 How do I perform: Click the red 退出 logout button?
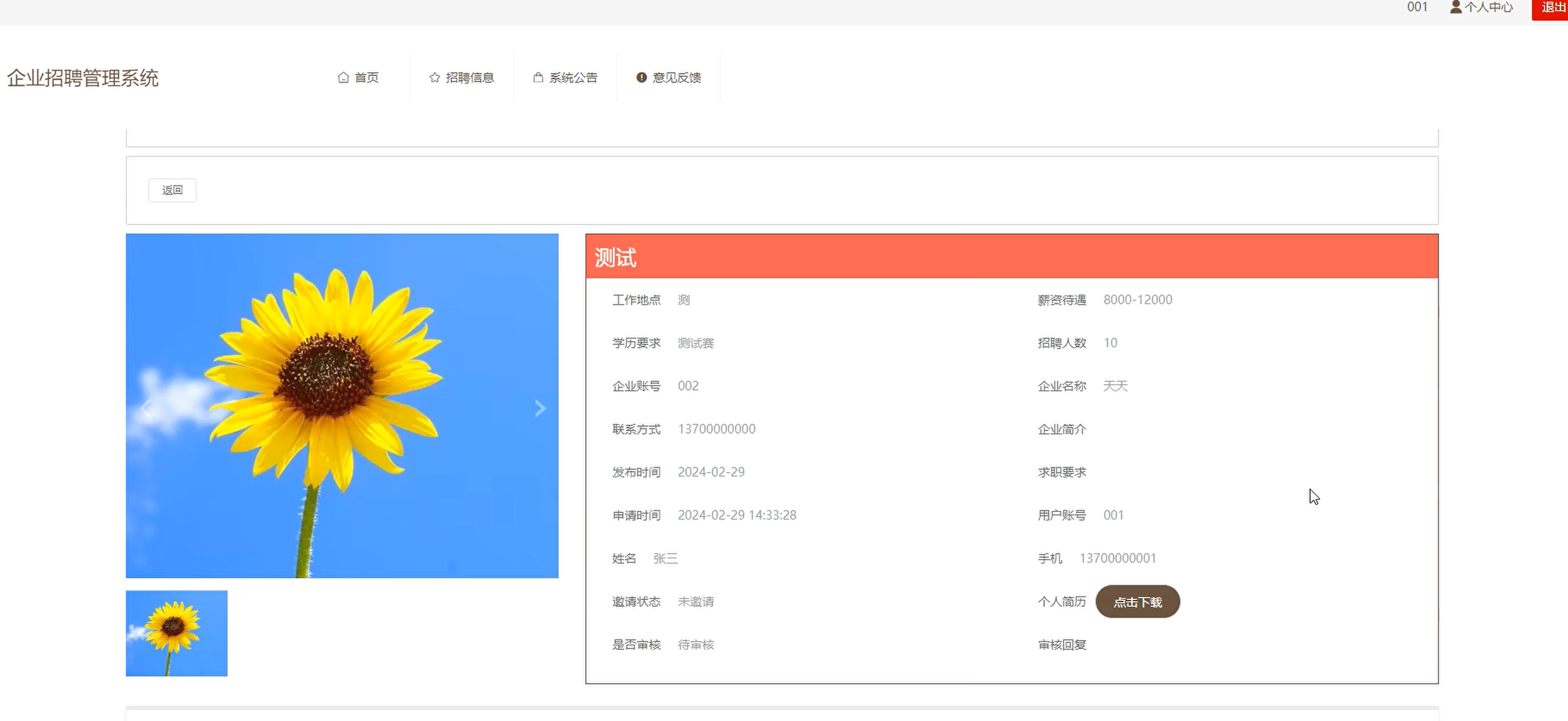[x=1552, y=8]
